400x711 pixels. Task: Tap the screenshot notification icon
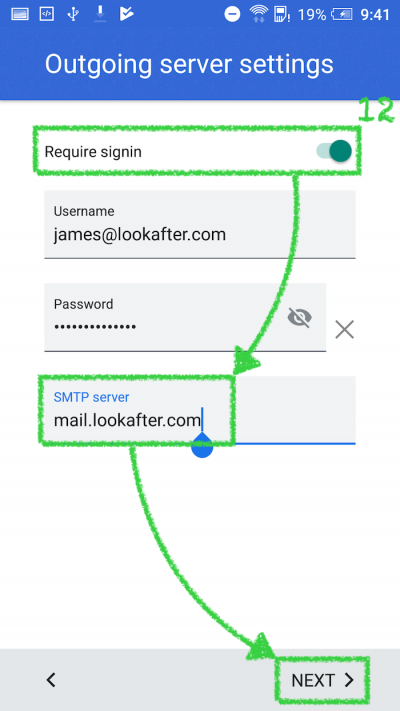tap(20, 15)
